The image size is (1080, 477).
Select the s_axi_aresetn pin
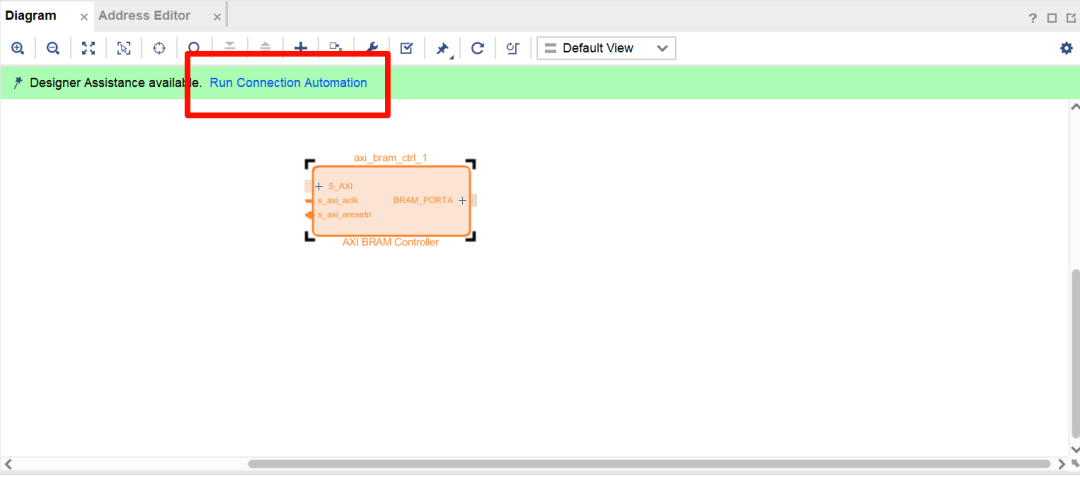(344, 215)
